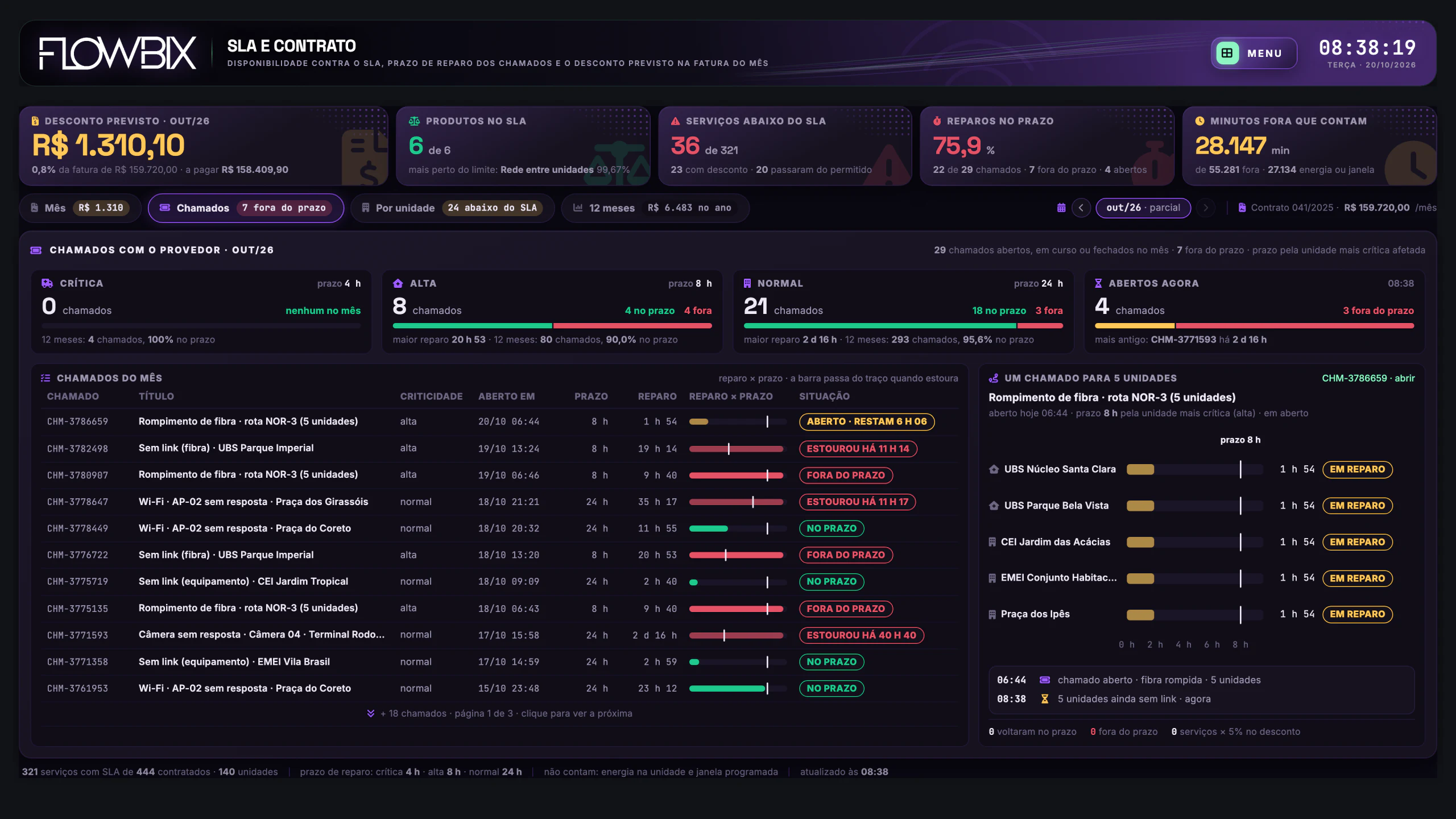Viewport: 1456px width, 819px height.
Task: Select row CHM-3782498
Action: [499, 448]
